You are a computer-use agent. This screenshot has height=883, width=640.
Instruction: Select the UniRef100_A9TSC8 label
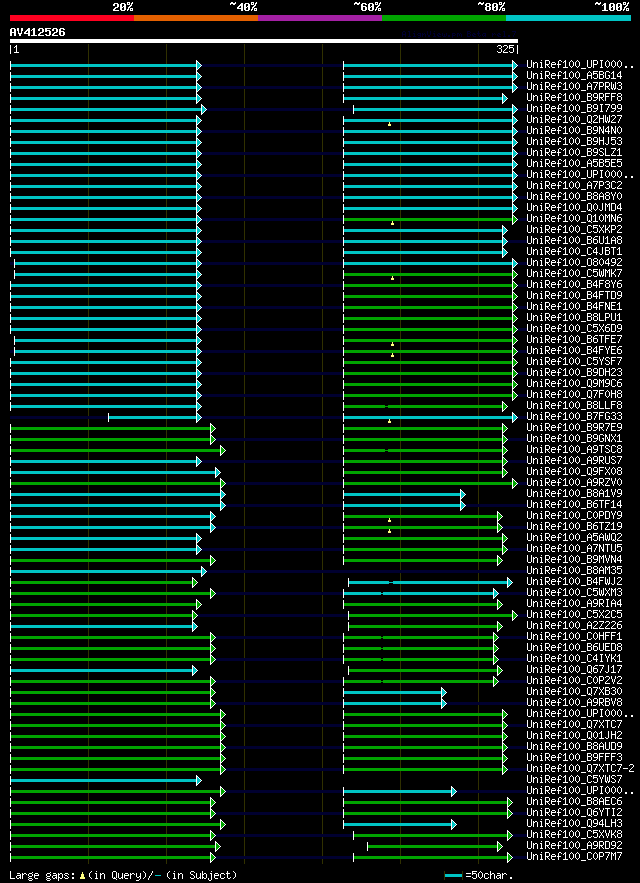(574, 450)
